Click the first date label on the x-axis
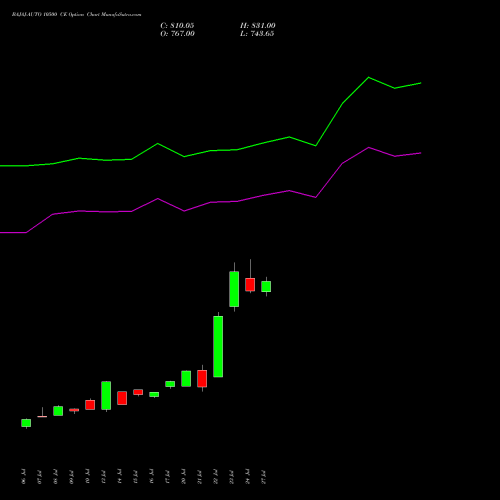This screenshot has width=500, height=500. (x=23, y=477)
